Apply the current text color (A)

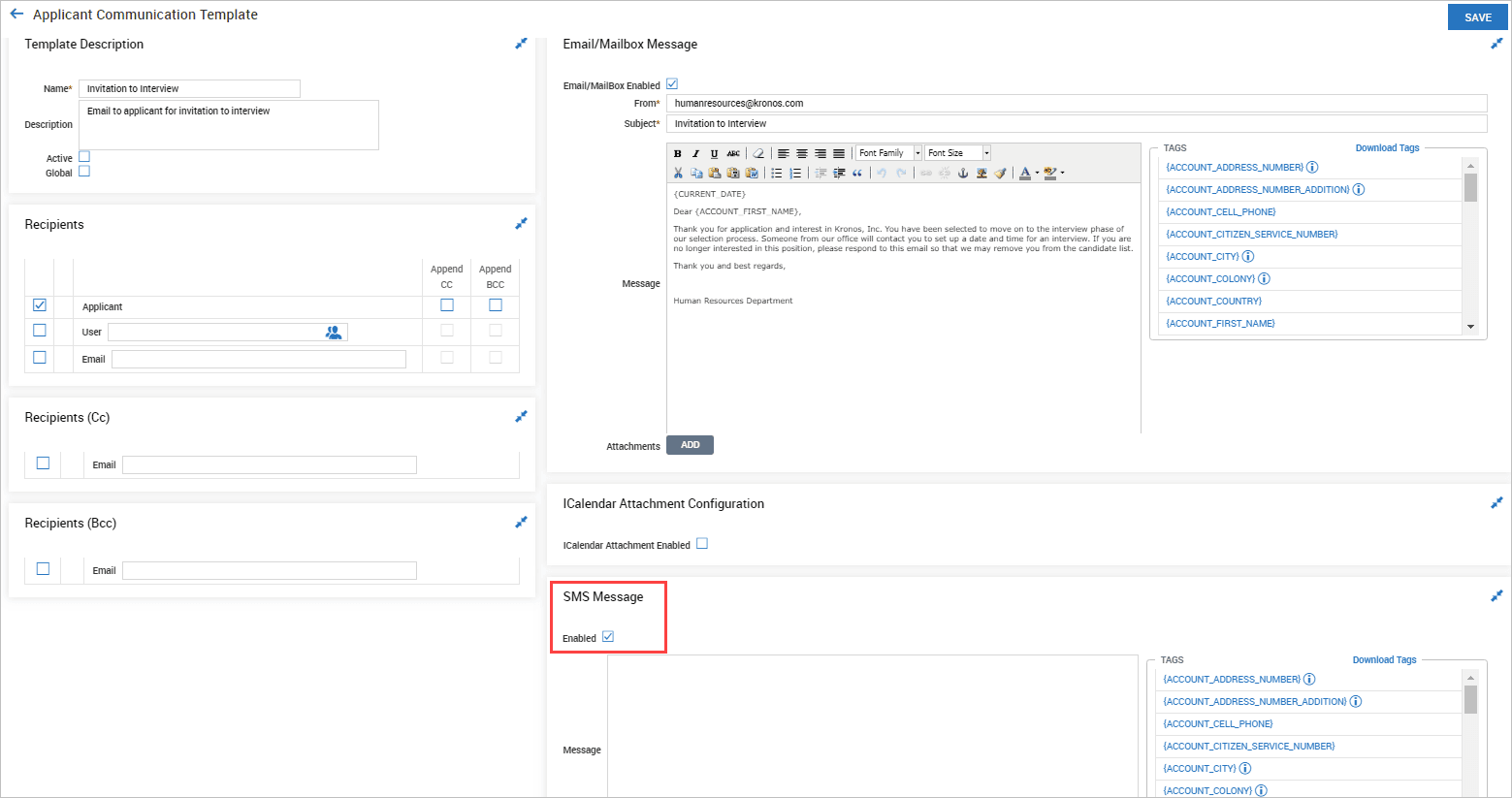click(x=1025, y=173)
